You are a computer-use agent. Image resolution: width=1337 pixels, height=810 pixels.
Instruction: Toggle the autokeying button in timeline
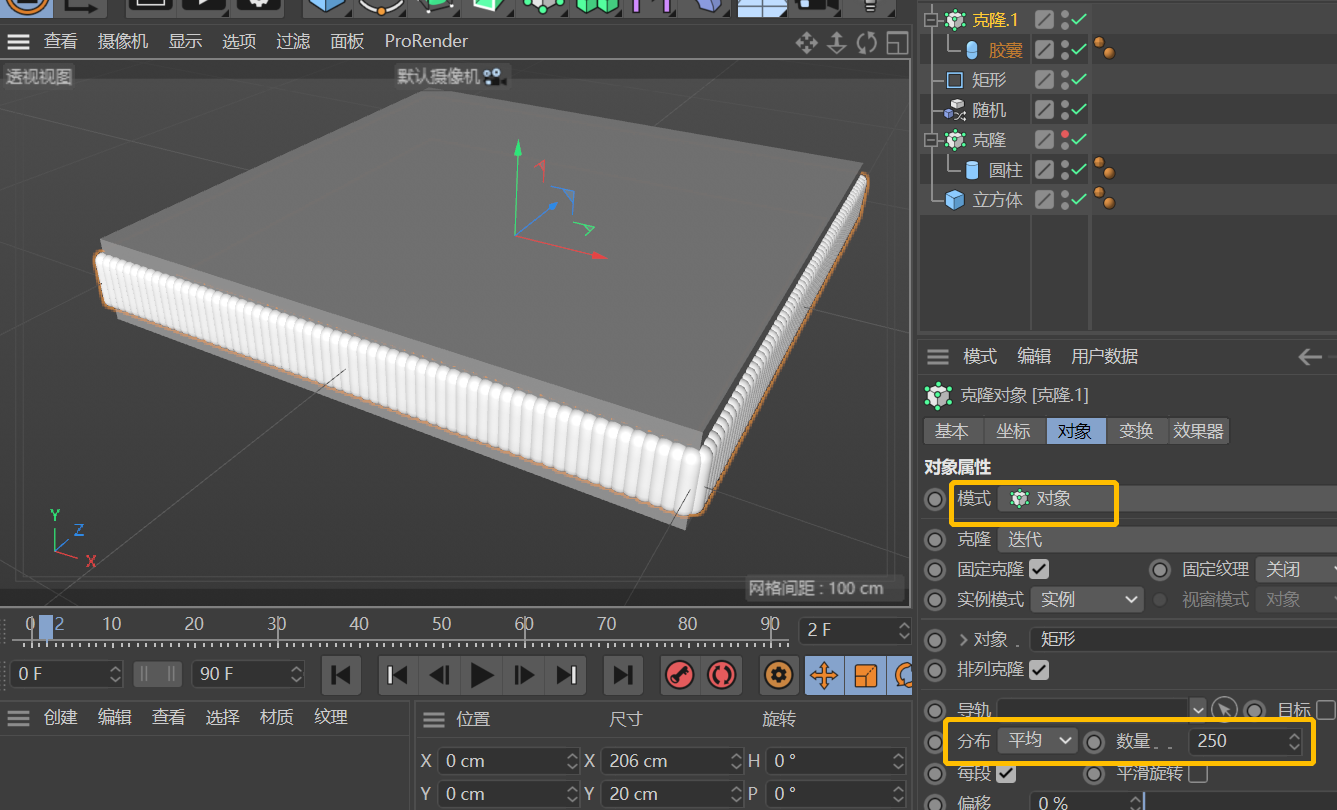[721, 675]
